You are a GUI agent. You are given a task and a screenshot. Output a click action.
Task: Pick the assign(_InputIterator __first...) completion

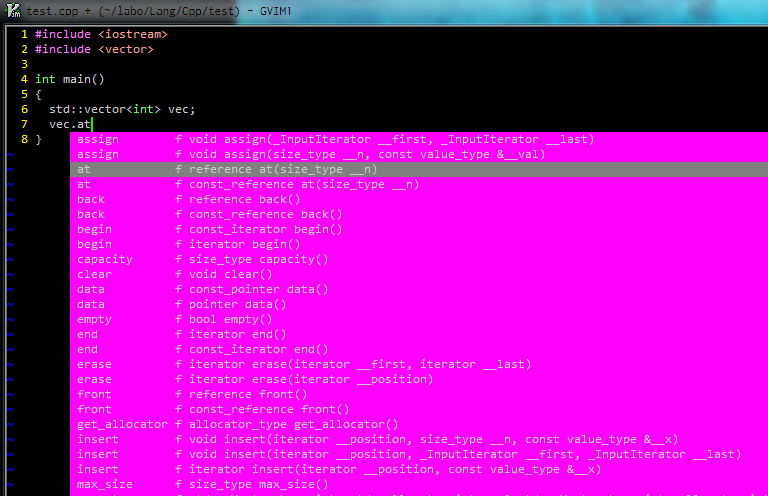pyautogui.click(x=419, y=140)
